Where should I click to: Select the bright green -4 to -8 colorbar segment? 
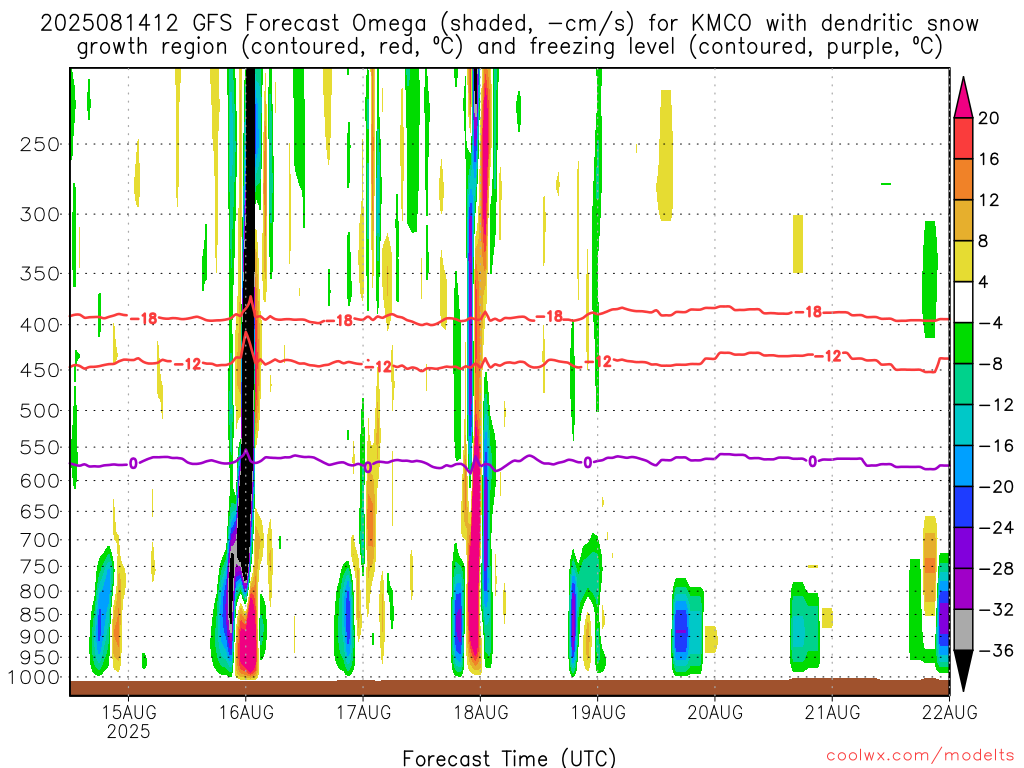[963, 344]
